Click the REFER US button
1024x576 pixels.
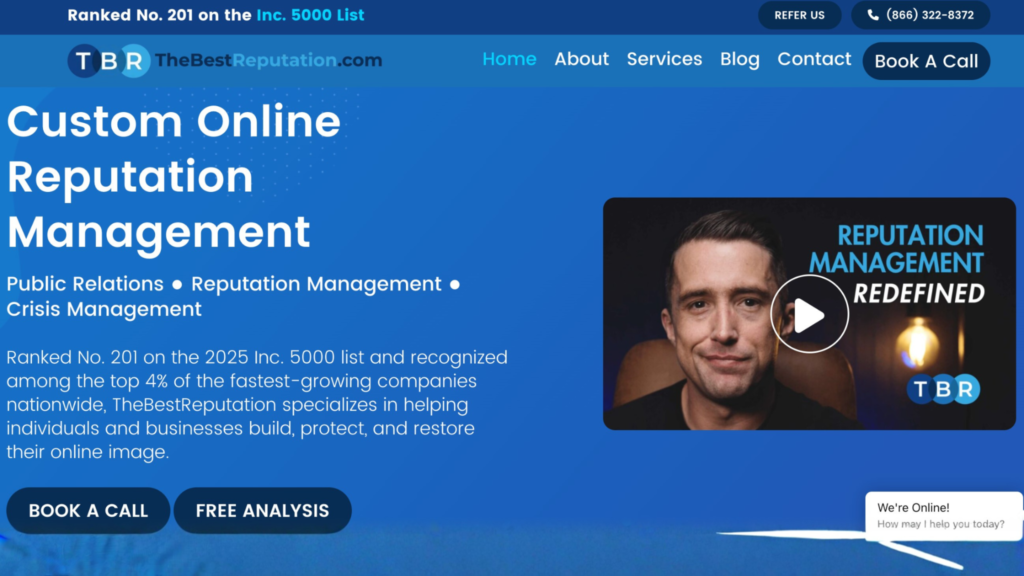[x=799, y=15]
